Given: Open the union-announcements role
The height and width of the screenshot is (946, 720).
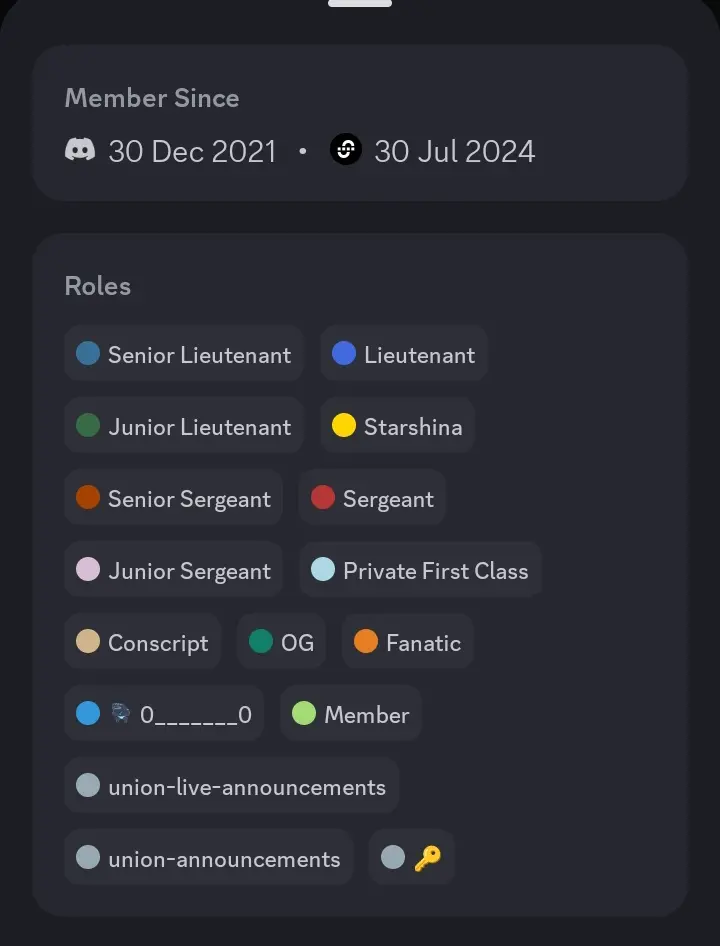Looking at the screenshot, I should click(x=209, y=858).
